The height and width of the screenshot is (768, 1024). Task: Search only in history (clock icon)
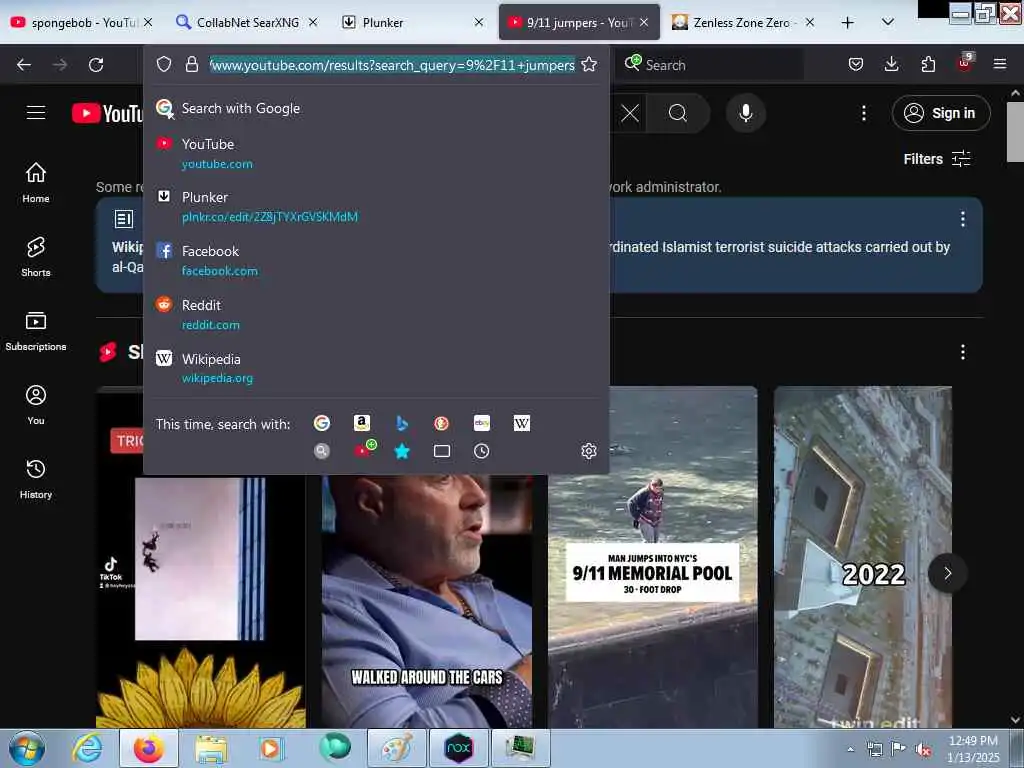click(x=482, y=451)
